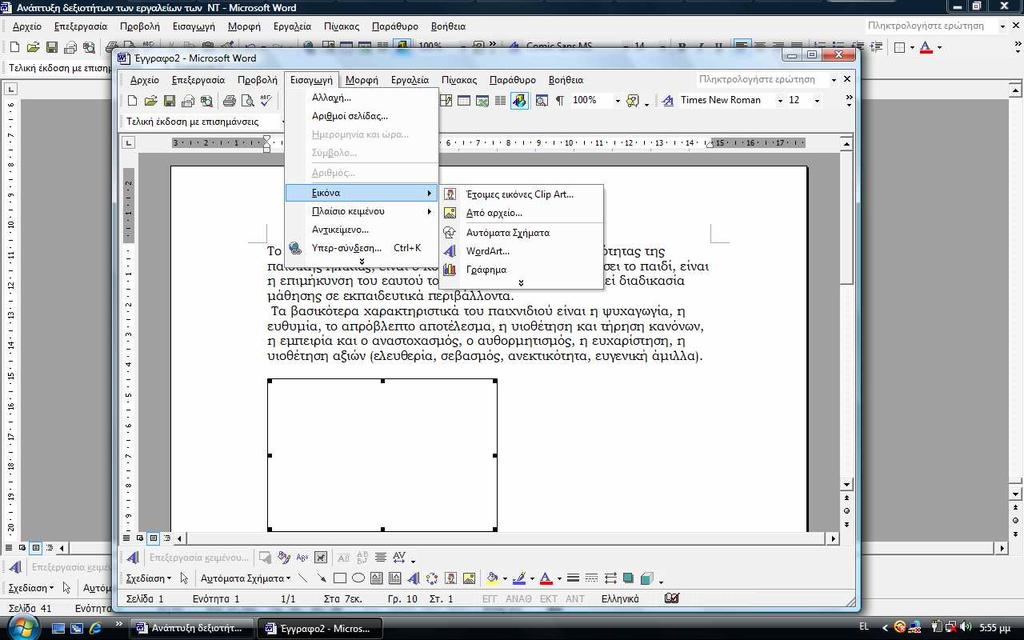1024x640 pixels.
Task: Select the Arrow tool on the Drawing toolbar
Action: point(321,578)
